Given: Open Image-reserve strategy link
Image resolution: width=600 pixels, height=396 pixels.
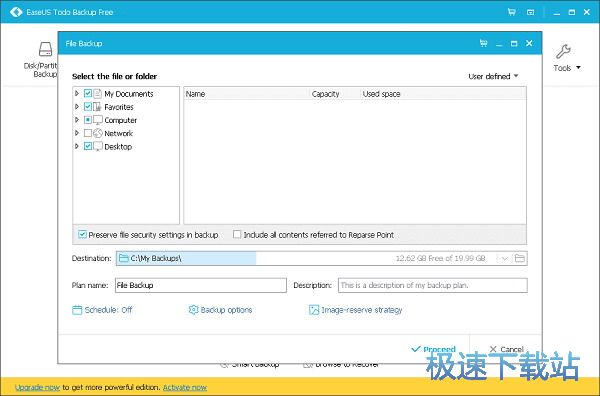Looking at the screenshot, I should pos(355,310).
